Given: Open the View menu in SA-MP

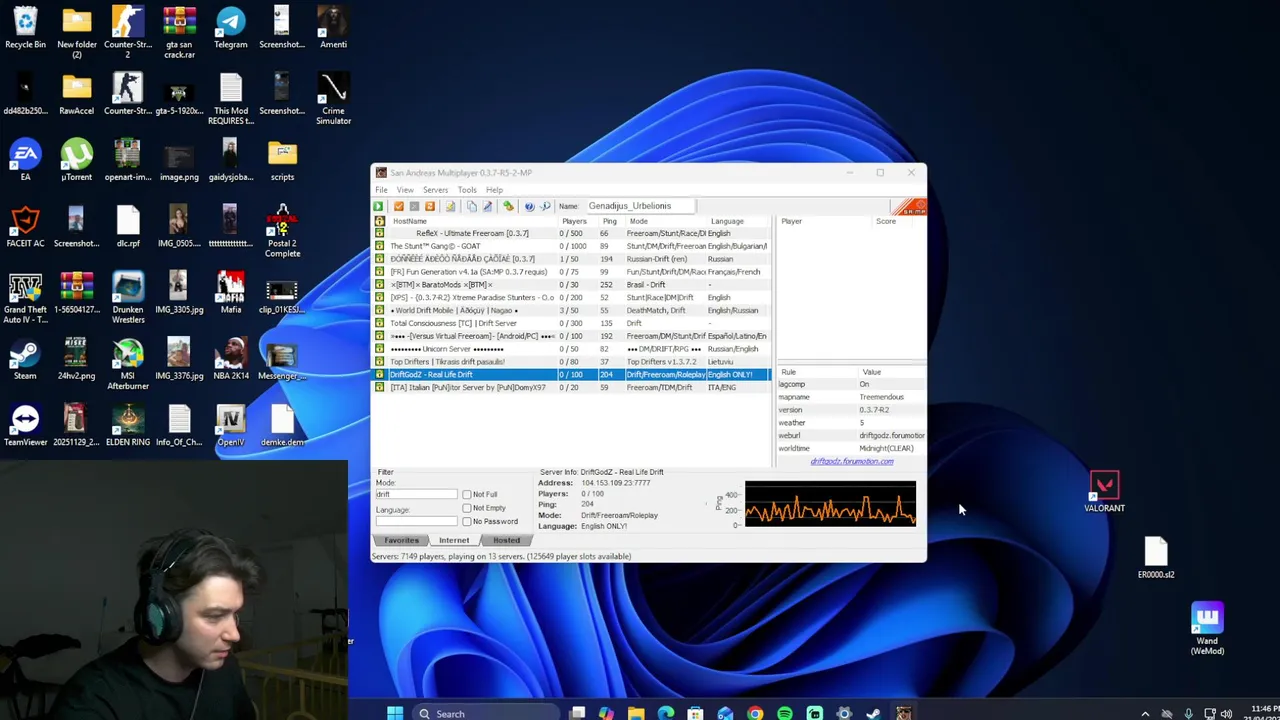Looking at the screenshot, I should click(405, 190).
